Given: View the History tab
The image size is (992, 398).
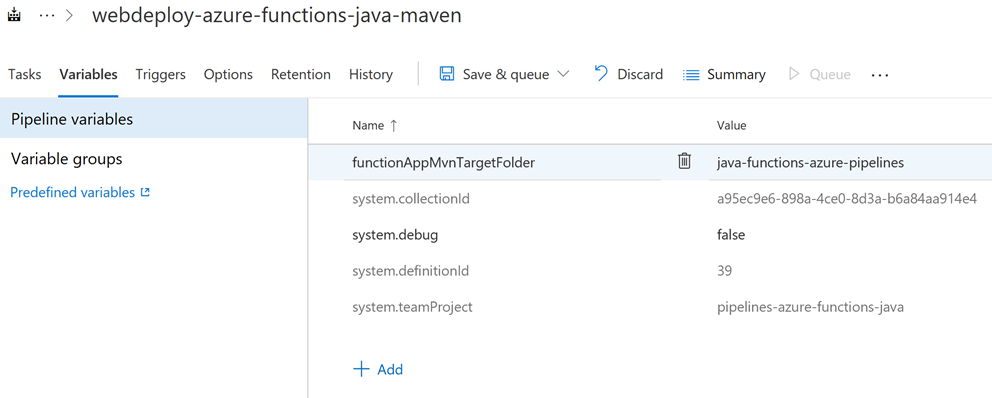Looking at the screenshot, I should point(371,75).
